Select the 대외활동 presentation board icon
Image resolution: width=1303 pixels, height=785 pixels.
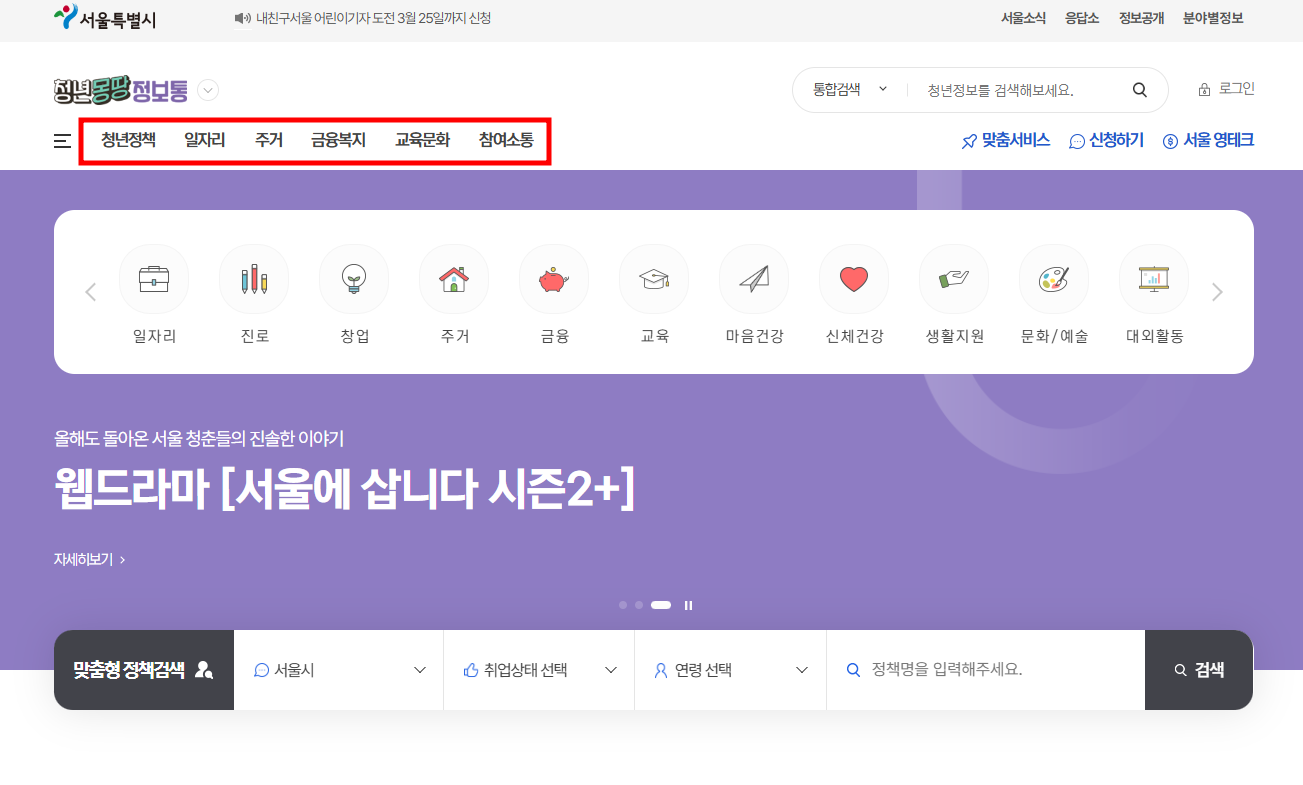click(1154, 279)
